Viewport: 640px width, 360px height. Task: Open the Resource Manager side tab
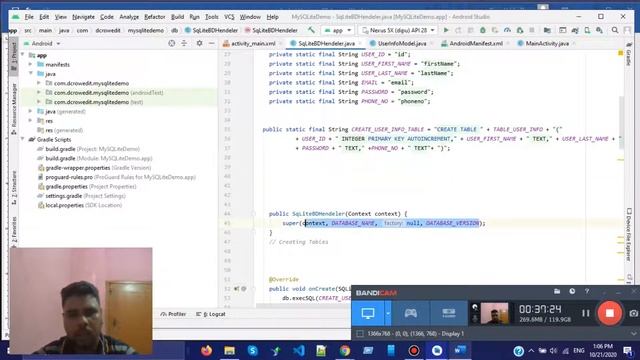point(14,108)
